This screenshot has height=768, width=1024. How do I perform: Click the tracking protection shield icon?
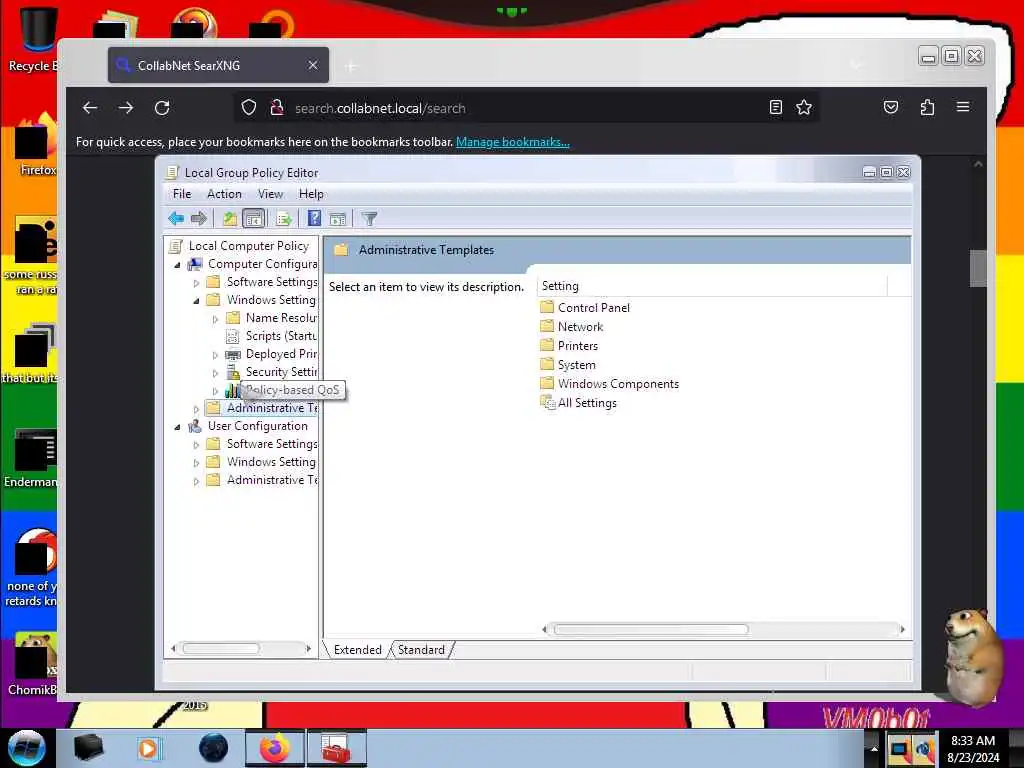coord(249,108)
